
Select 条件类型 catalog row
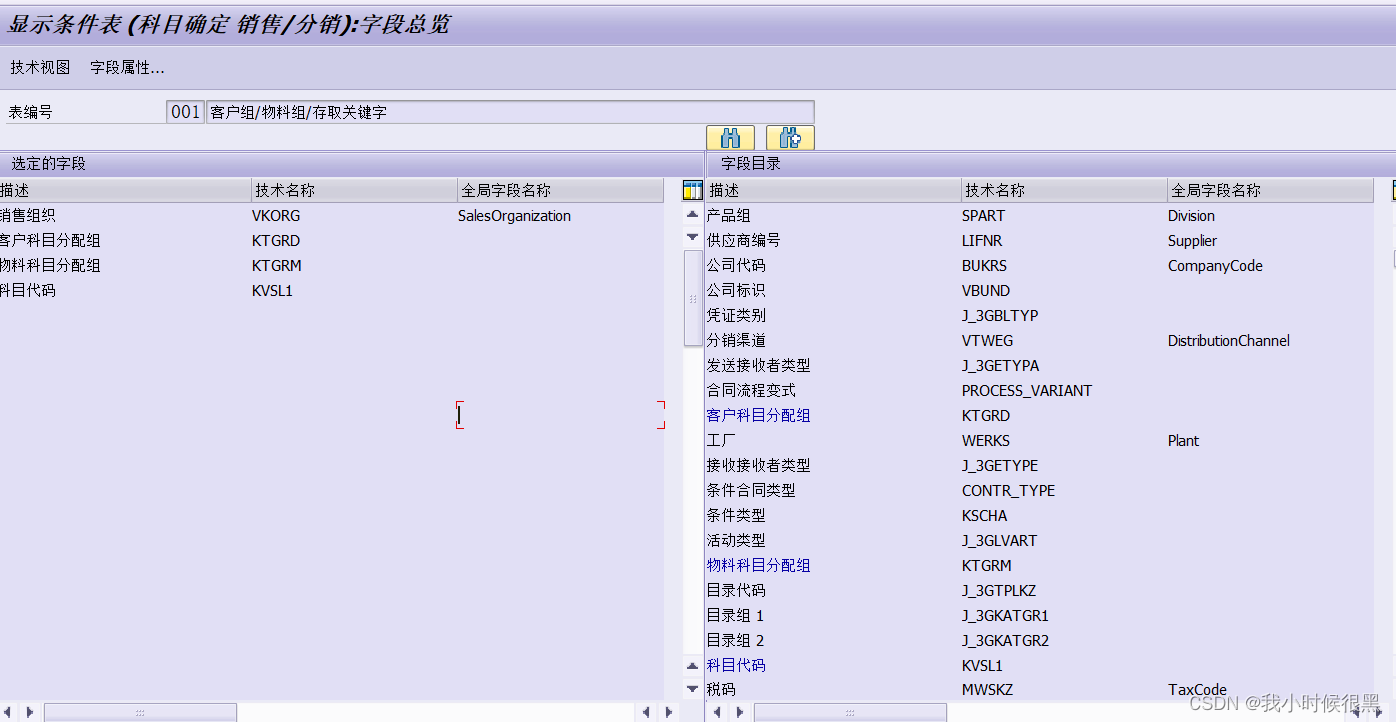click(736, 516)
